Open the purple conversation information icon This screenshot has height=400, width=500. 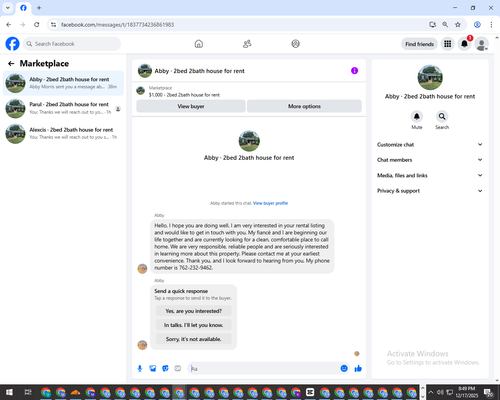pyautogui.click(x=354, y=71)
